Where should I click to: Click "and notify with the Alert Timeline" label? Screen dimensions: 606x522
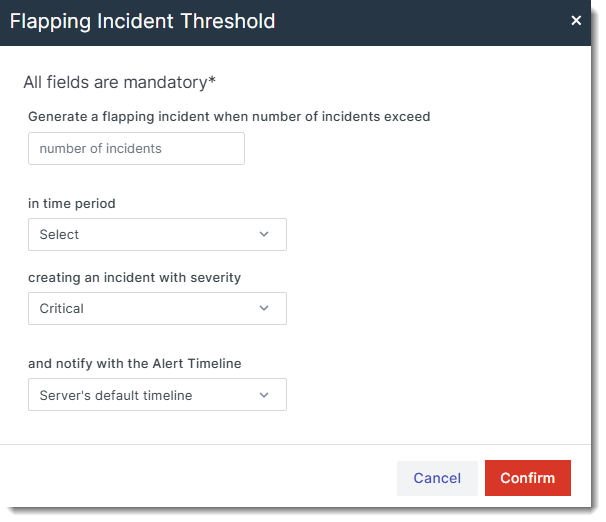click(134, 363)
